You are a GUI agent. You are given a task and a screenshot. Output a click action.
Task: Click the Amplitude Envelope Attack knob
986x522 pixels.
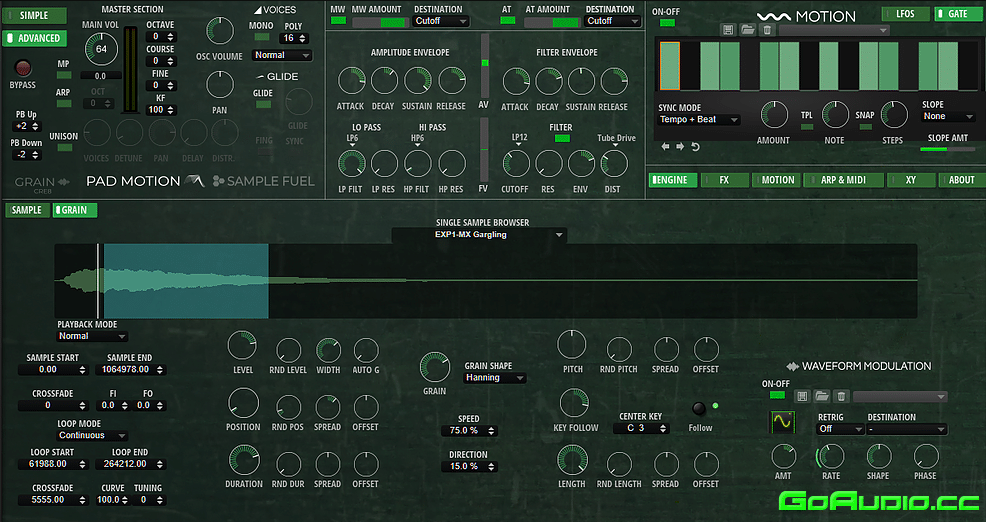[351, 81]
